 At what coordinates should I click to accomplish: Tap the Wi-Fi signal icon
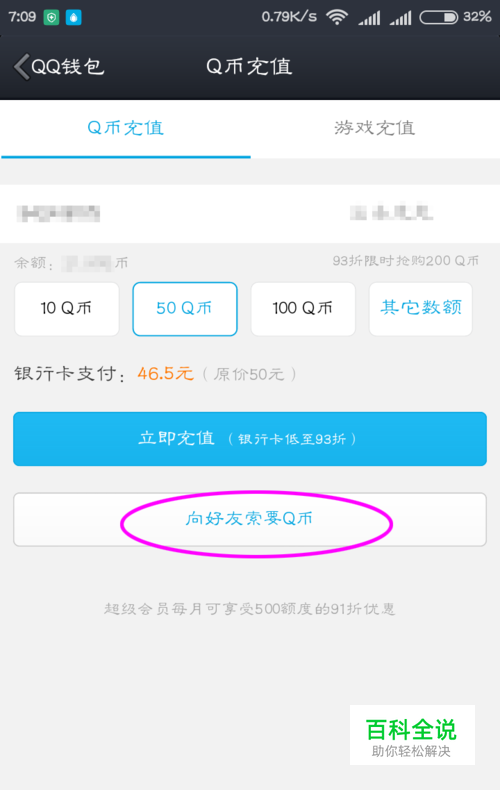(337, 17)
